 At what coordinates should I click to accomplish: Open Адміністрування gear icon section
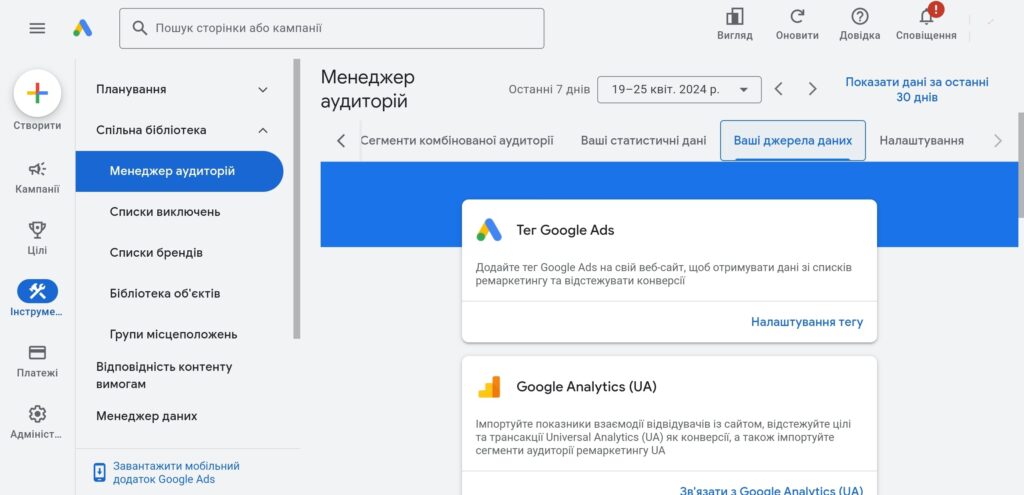[x=37, y=420]
